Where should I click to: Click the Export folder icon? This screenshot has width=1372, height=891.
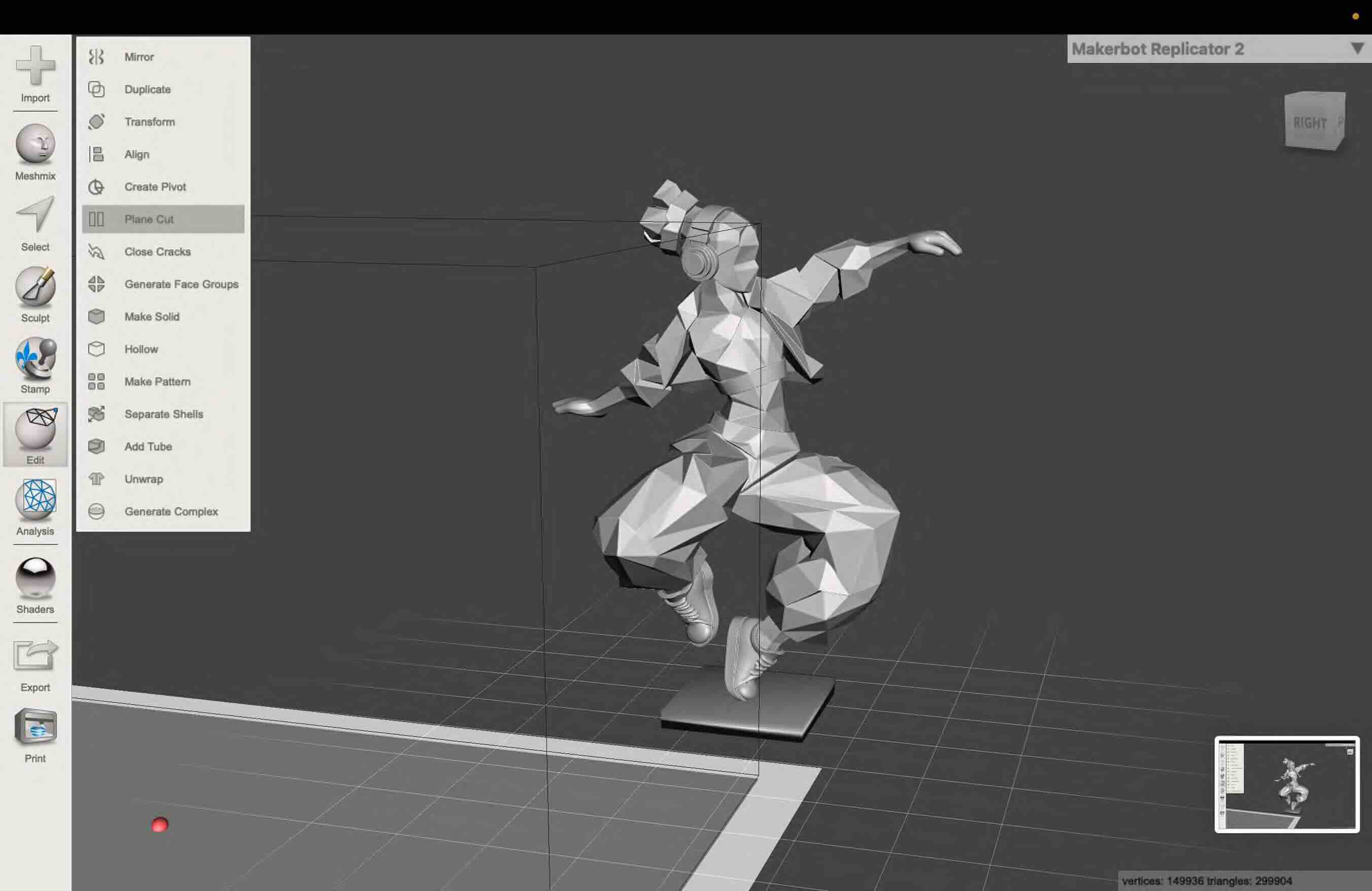35,656
